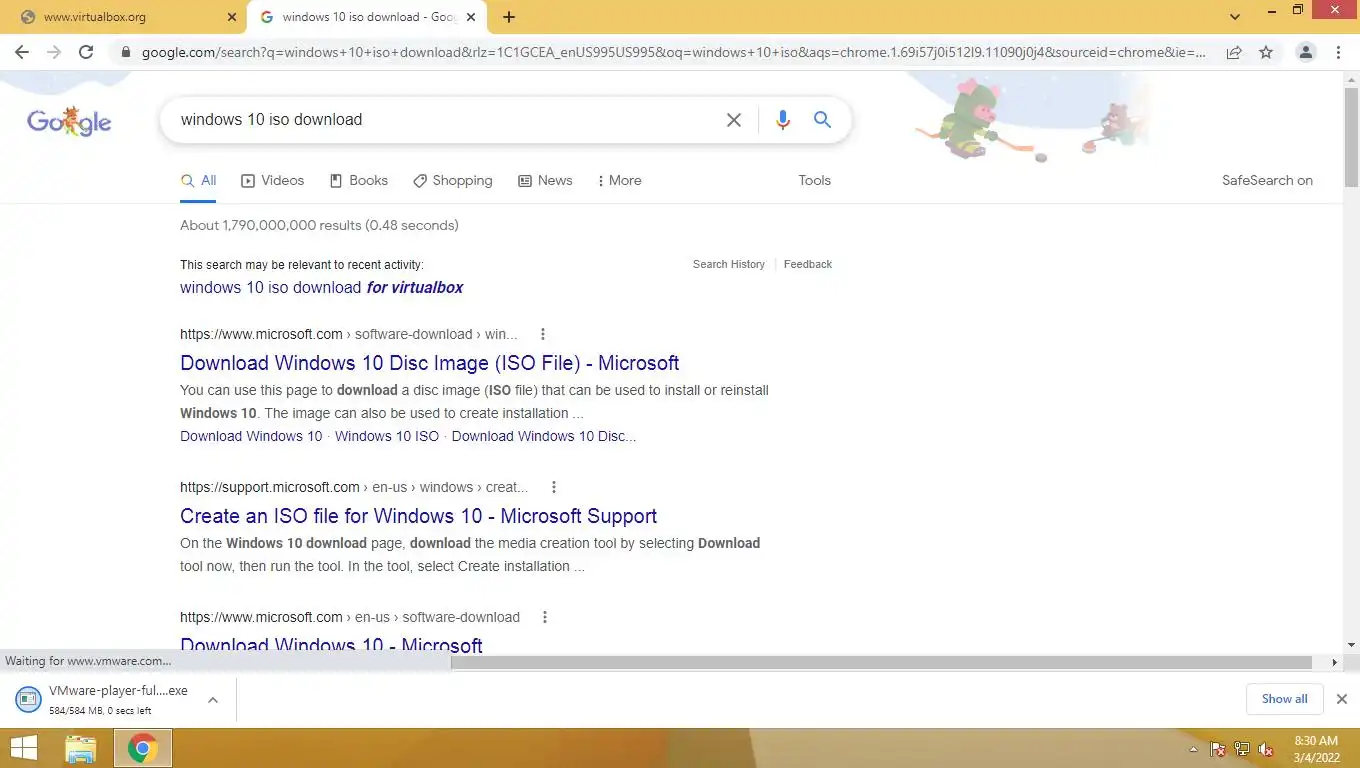
Task: Show all downloads
Action: [x=1284, y=699]
